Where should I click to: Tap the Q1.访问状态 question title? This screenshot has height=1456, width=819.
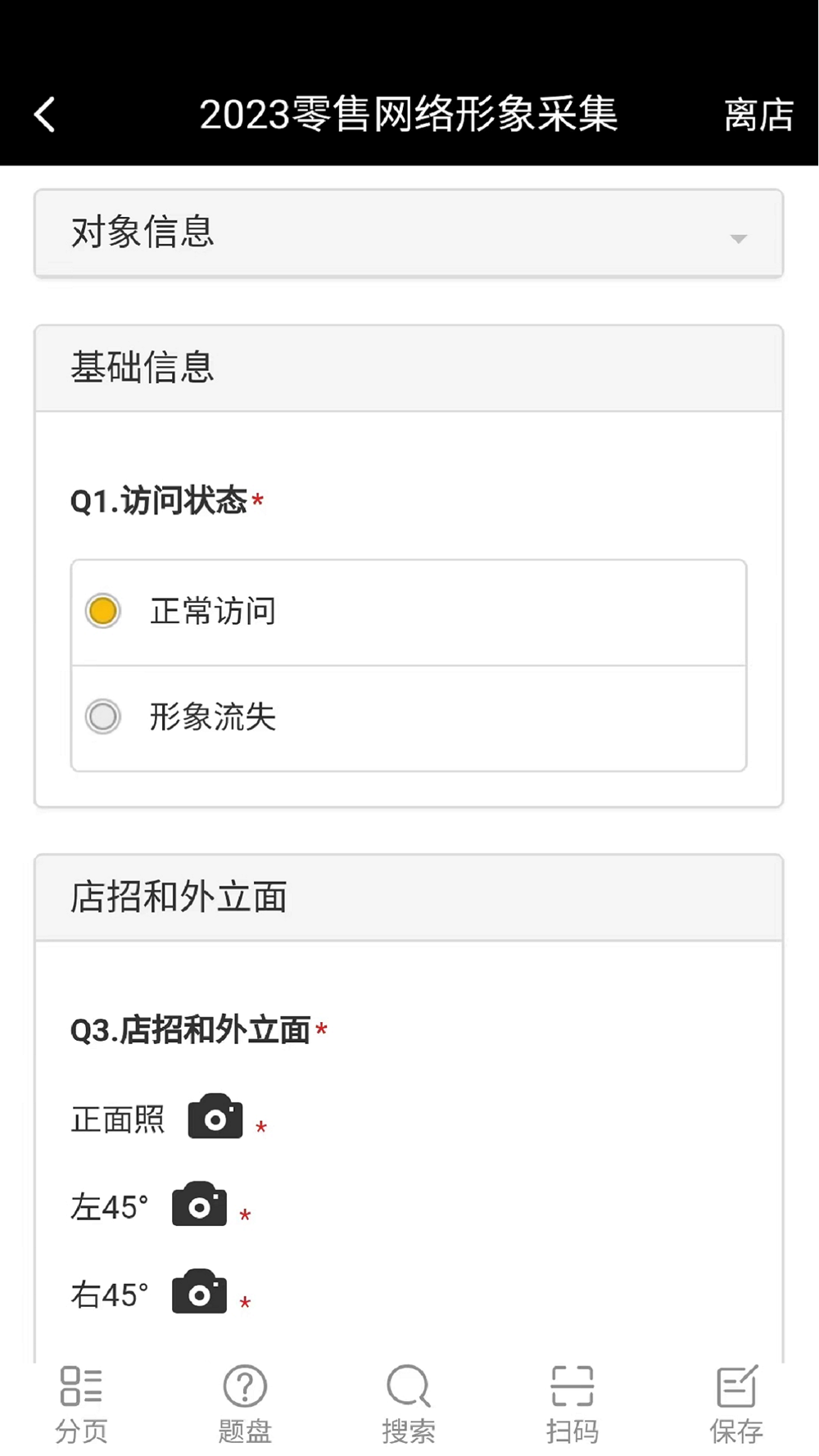[x=159, y=500]
